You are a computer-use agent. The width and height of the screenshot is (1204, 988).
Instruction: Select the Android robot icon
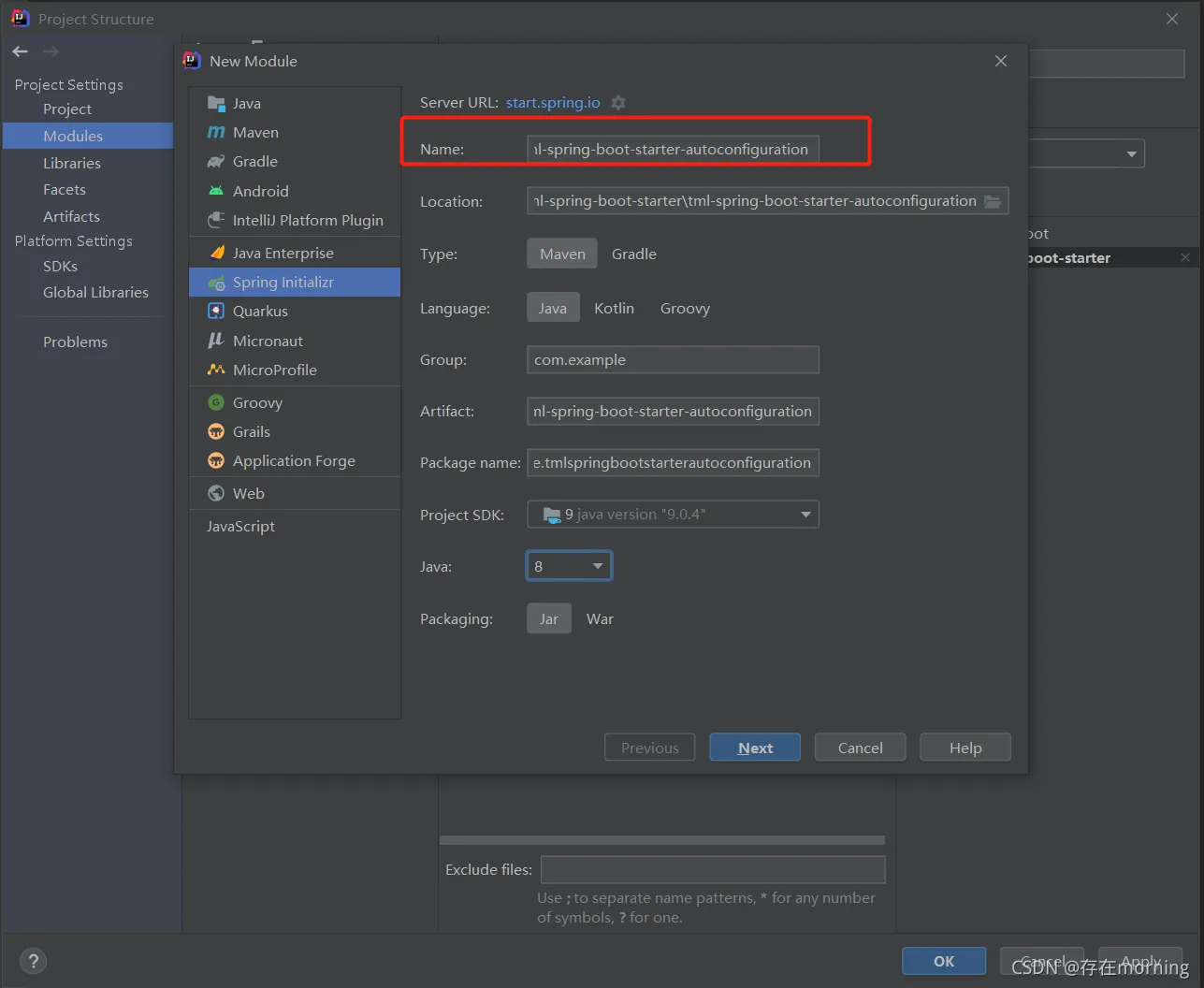point(216,191)
